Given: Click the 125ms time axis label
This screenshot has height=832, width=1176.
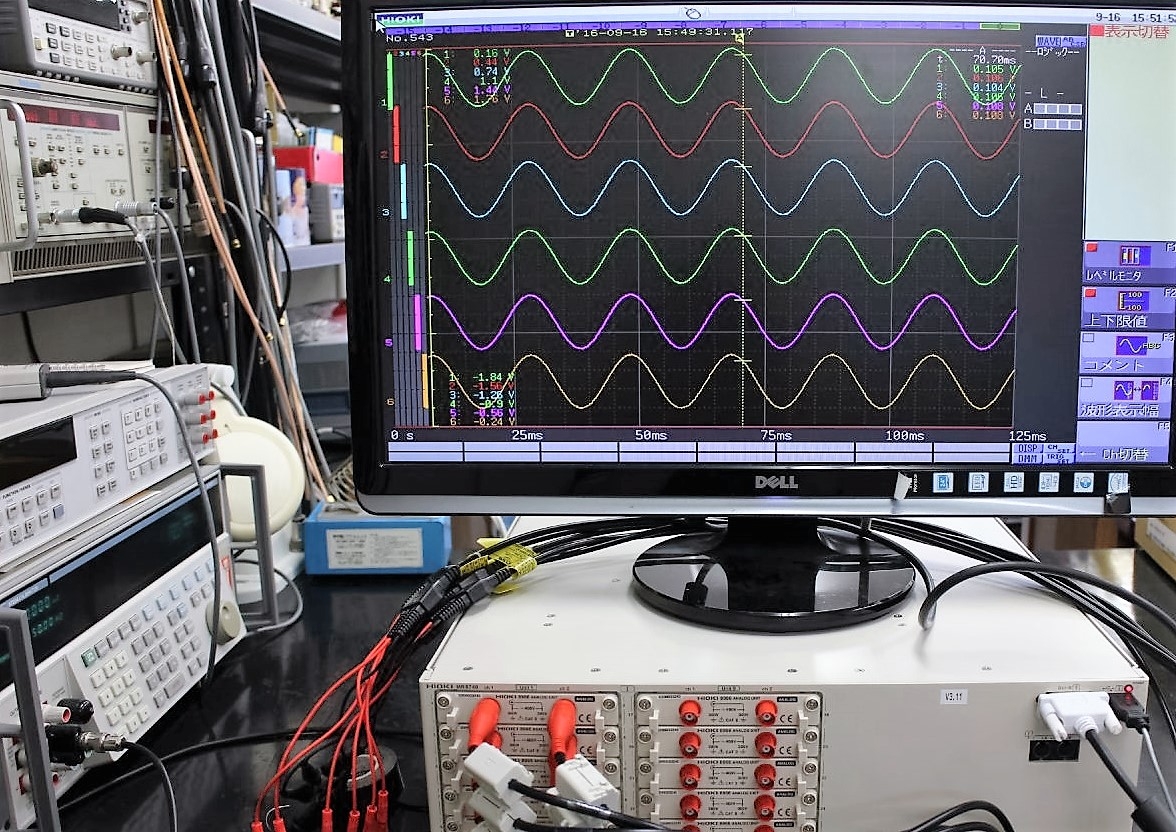Looking at the screenshot, I should tap(1028, 436).
